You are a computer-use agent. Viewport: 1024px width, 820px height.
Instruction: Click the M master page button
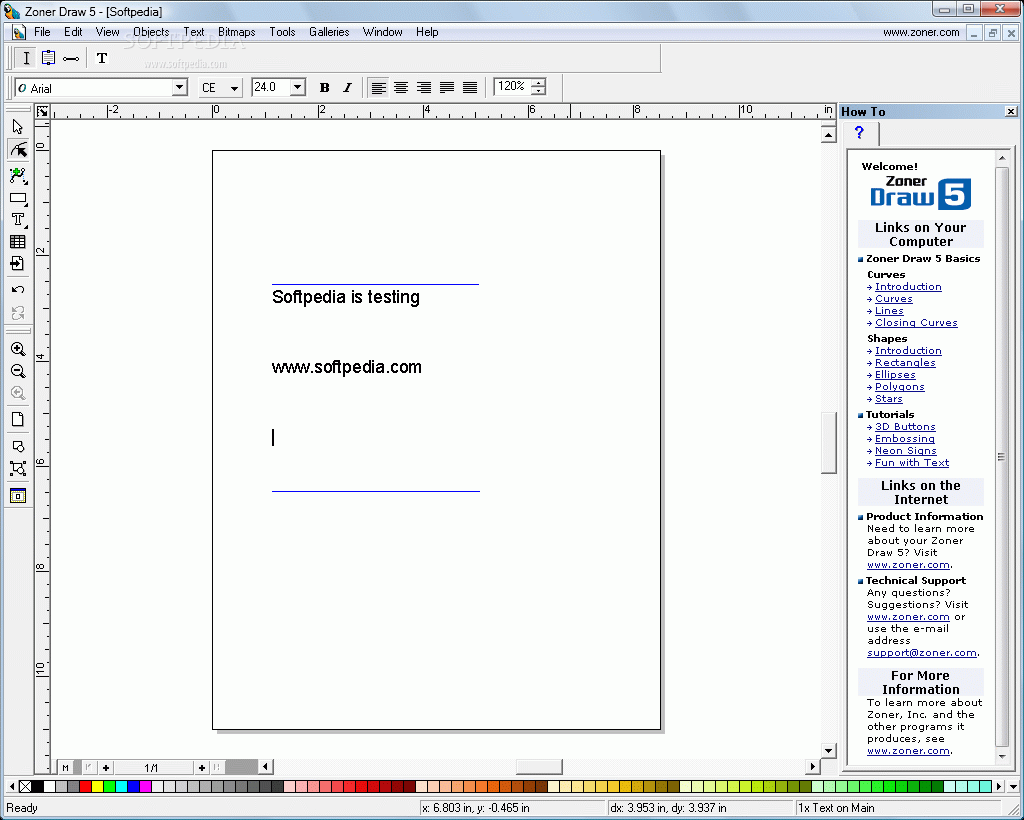point(65,768)
